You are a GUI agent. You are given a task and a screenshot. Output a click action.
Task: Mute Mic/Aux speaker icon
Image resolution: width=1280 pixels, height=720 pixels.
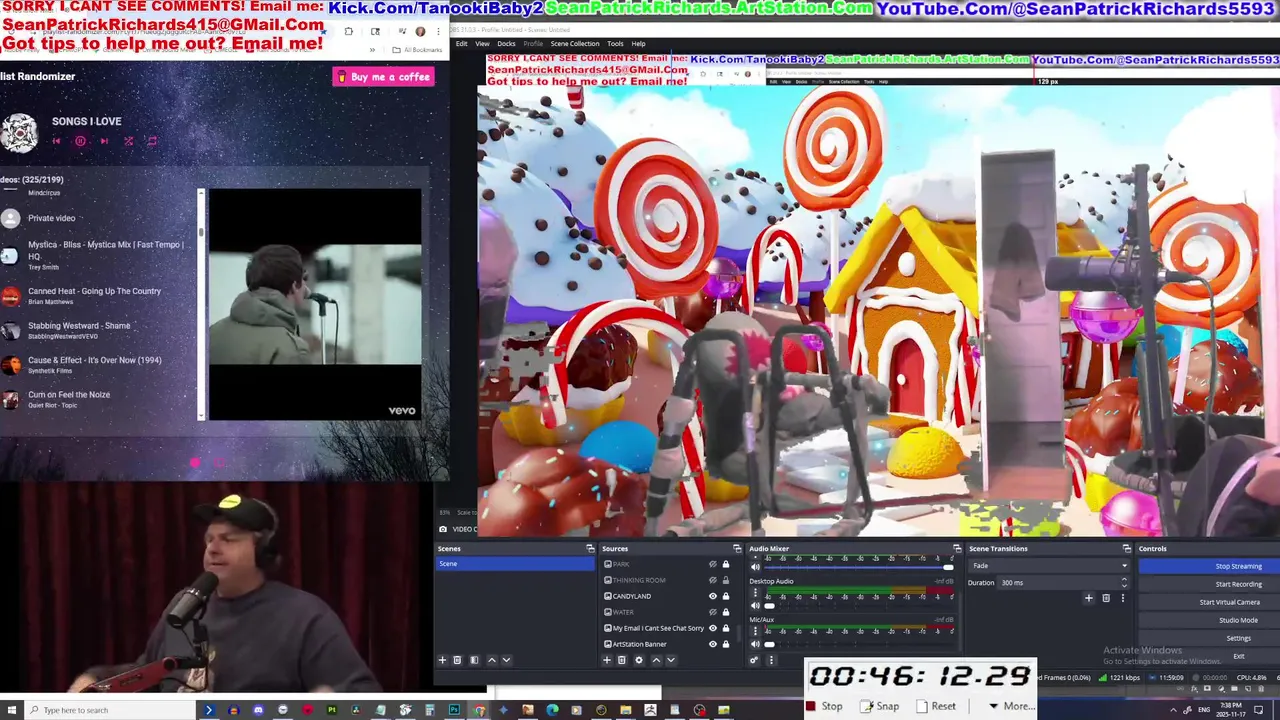(754, 644)
